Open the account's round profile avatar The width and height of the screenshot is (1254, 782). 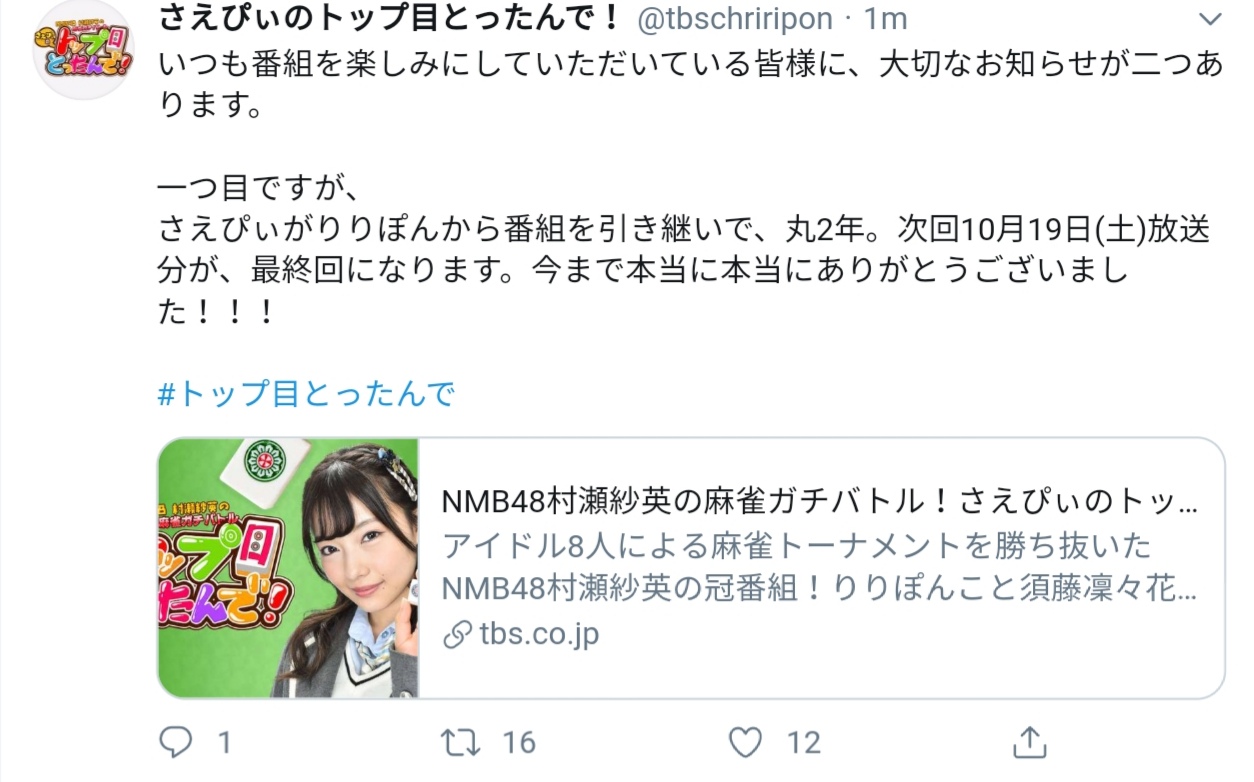pyautogui.click(x=84, y=50)
